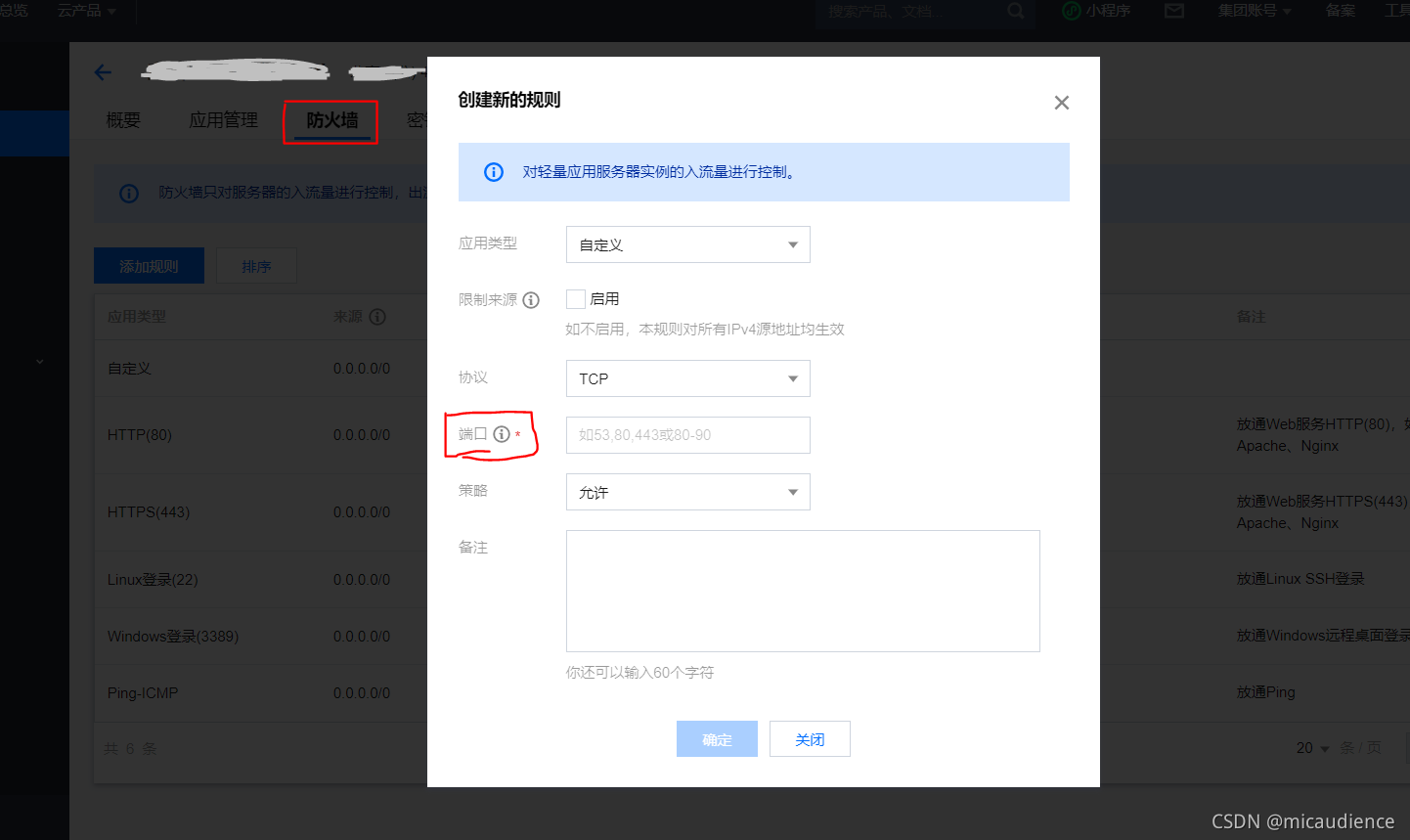Viewport: 1410px width, 840px height.
Task: Expand the left sidebar chevron
Action: pos(39,362)
